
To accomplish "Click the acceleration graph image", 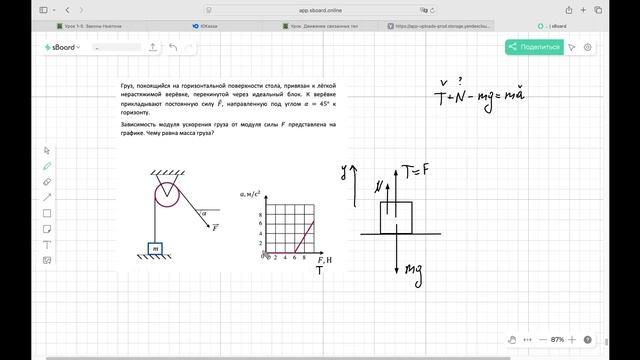I will [x=287, y=227].
